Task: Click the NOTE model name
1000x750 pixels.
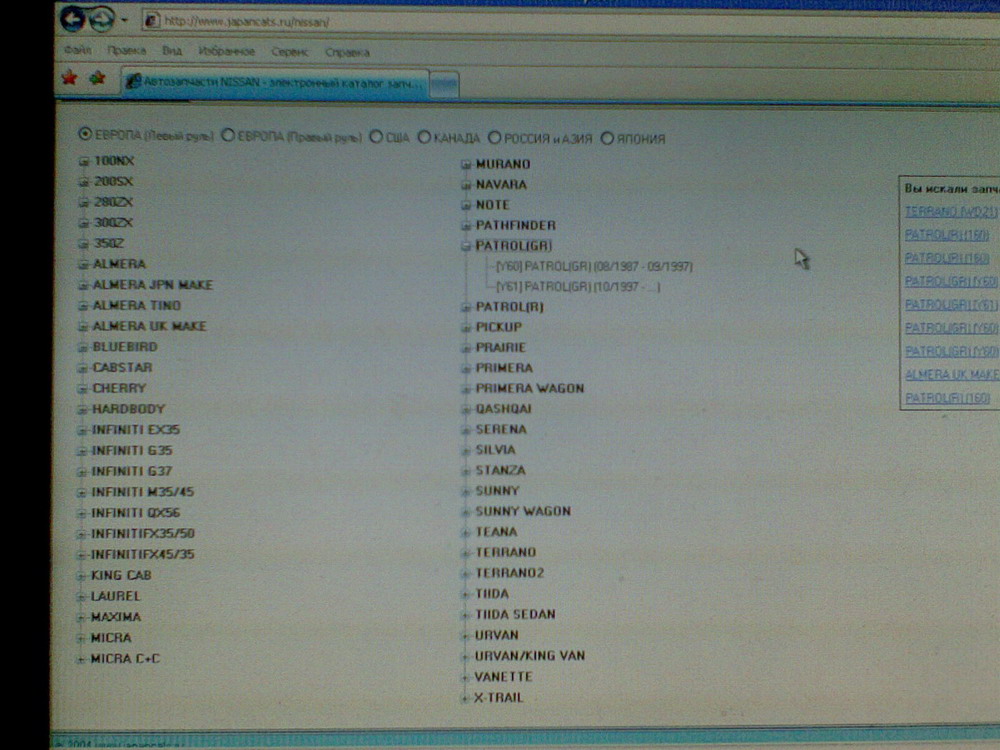Action: tap(492, 205)
